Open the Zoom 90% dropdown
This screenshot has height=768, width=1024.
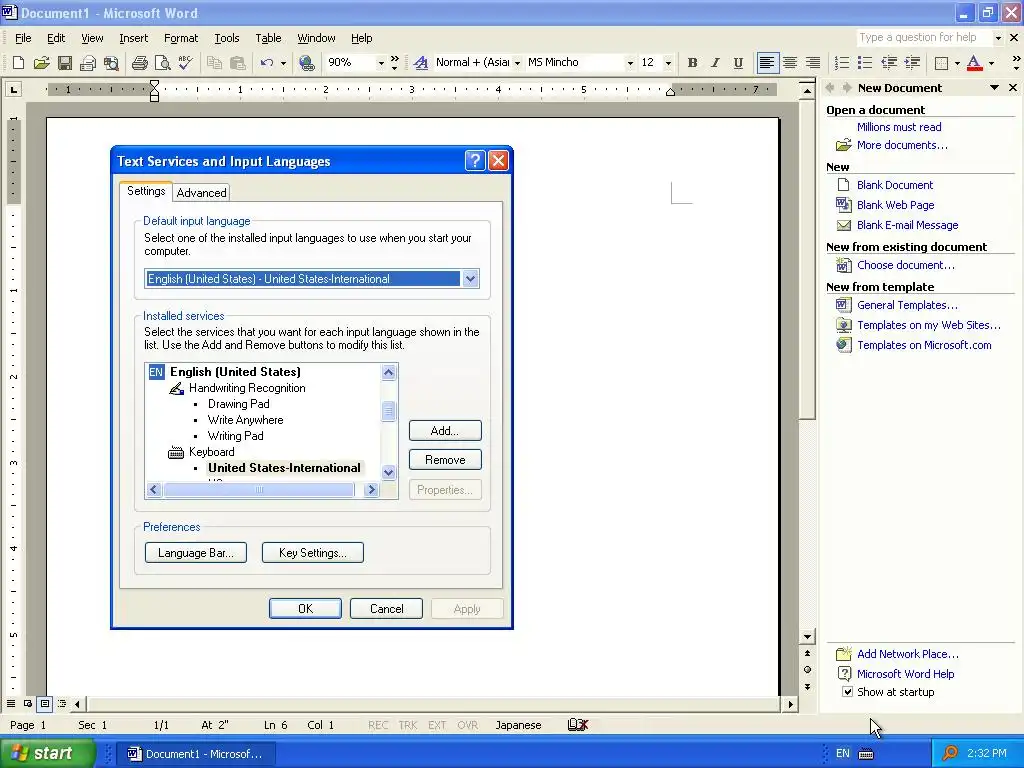[381, 63]
